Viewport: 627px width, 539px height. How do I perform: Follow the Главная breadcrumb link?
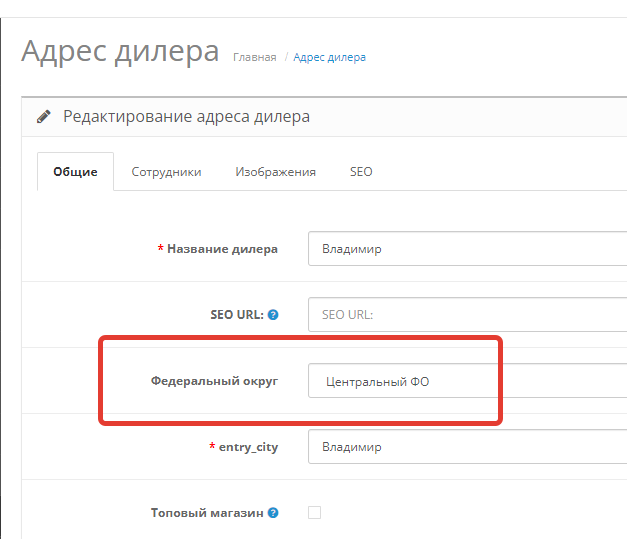(254, 58)
